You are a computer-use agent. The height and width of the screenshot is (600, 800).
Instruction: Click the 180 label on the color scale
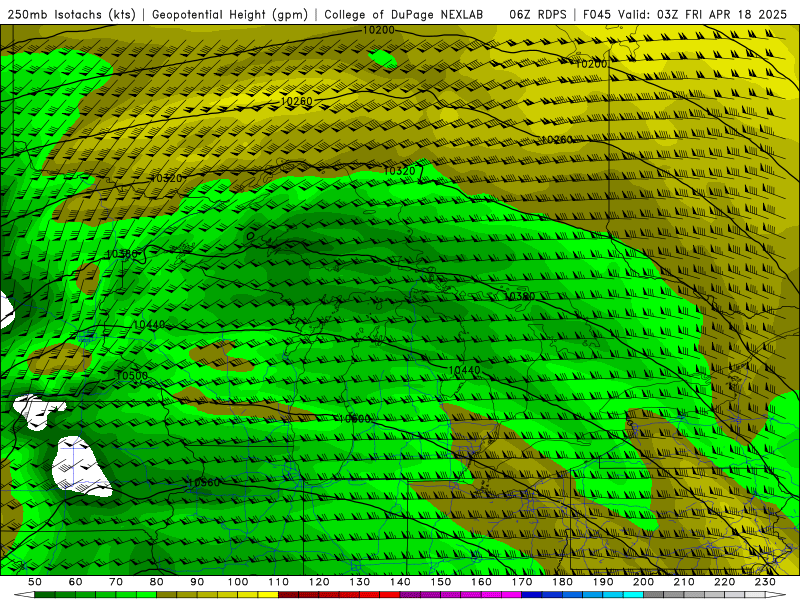pos(562,582)
